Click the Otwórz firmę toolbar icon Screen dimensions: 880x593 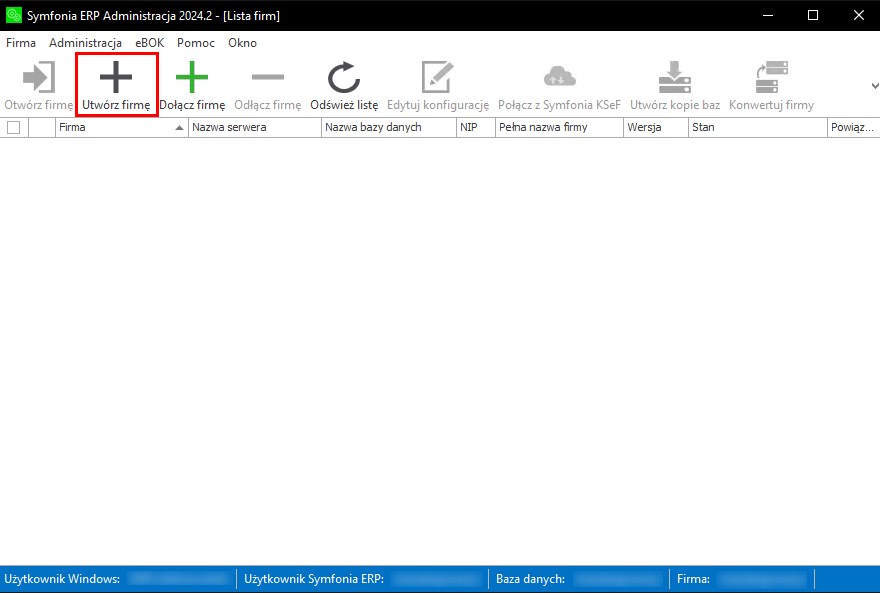[39, 77]
